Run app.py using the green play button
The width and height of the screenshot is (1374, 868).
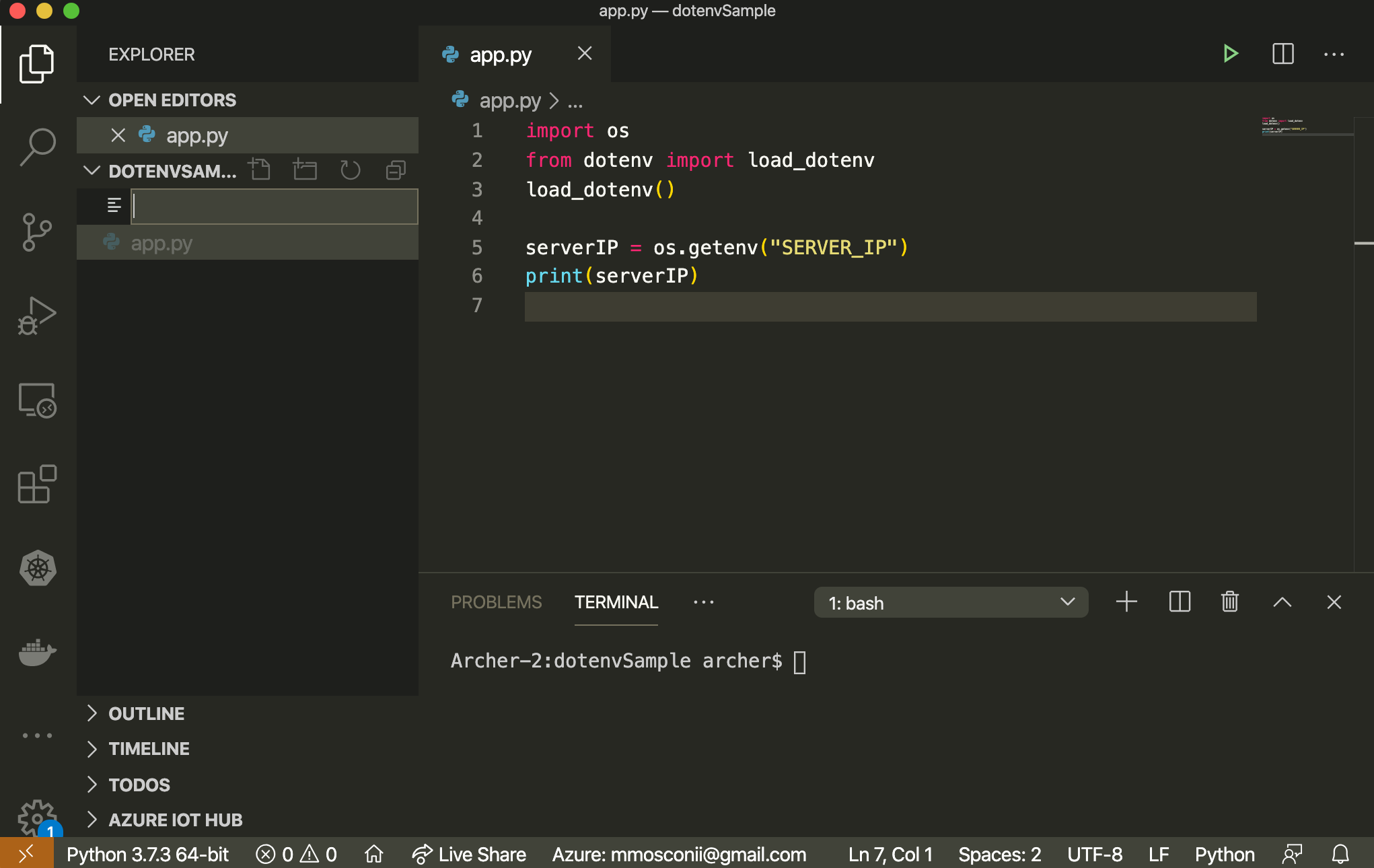1231,54
